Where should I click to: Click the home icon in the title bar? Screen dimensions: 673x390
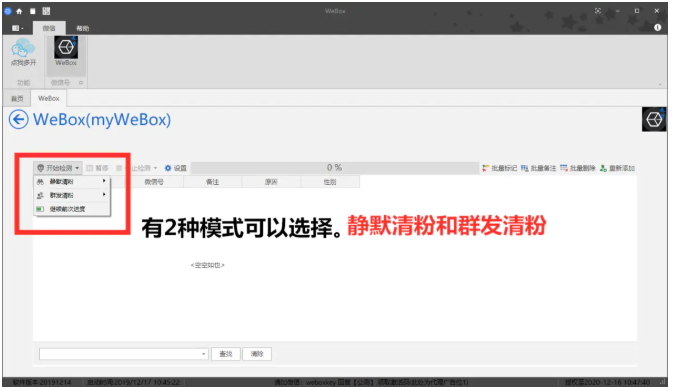click(19, 11)
